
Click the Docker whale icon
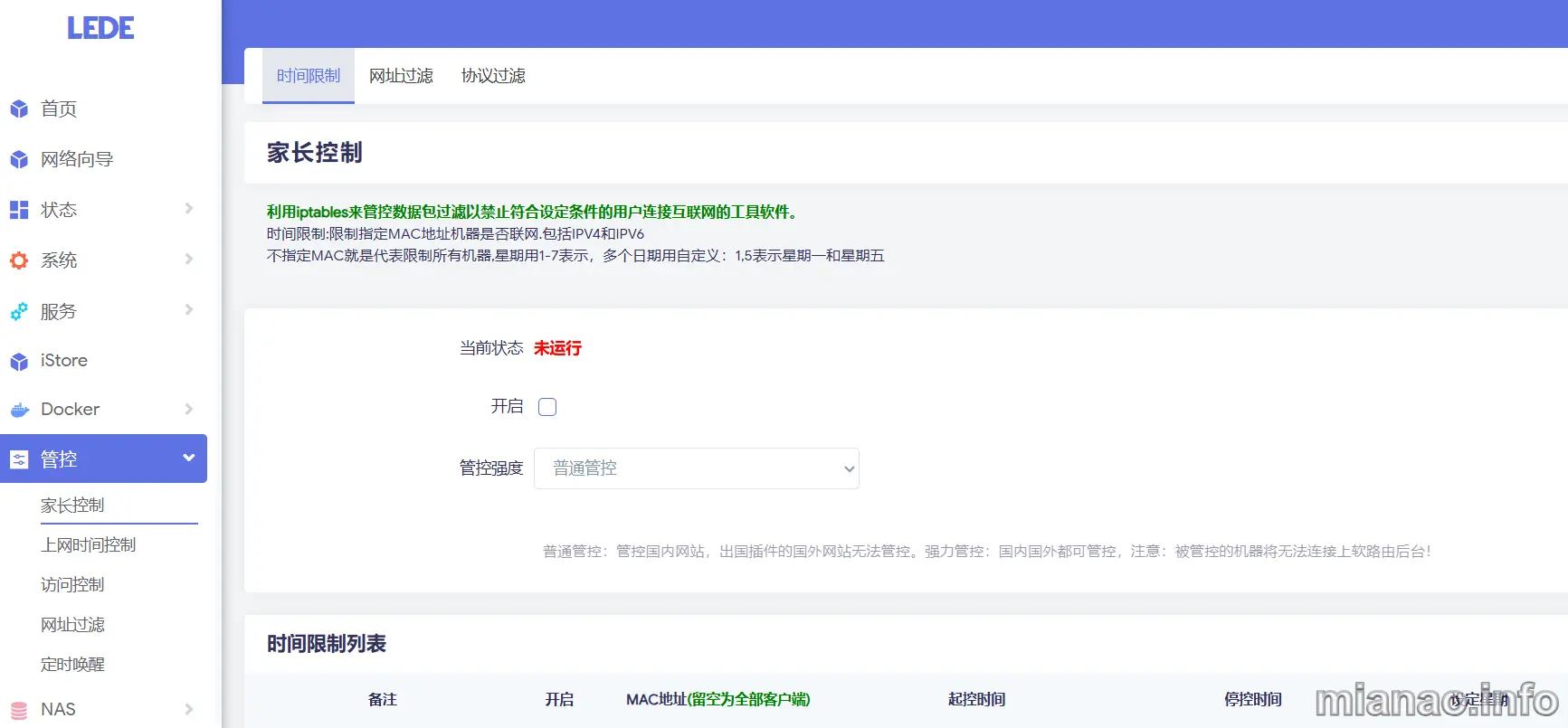pyautogui.click(x=19, y=410)
